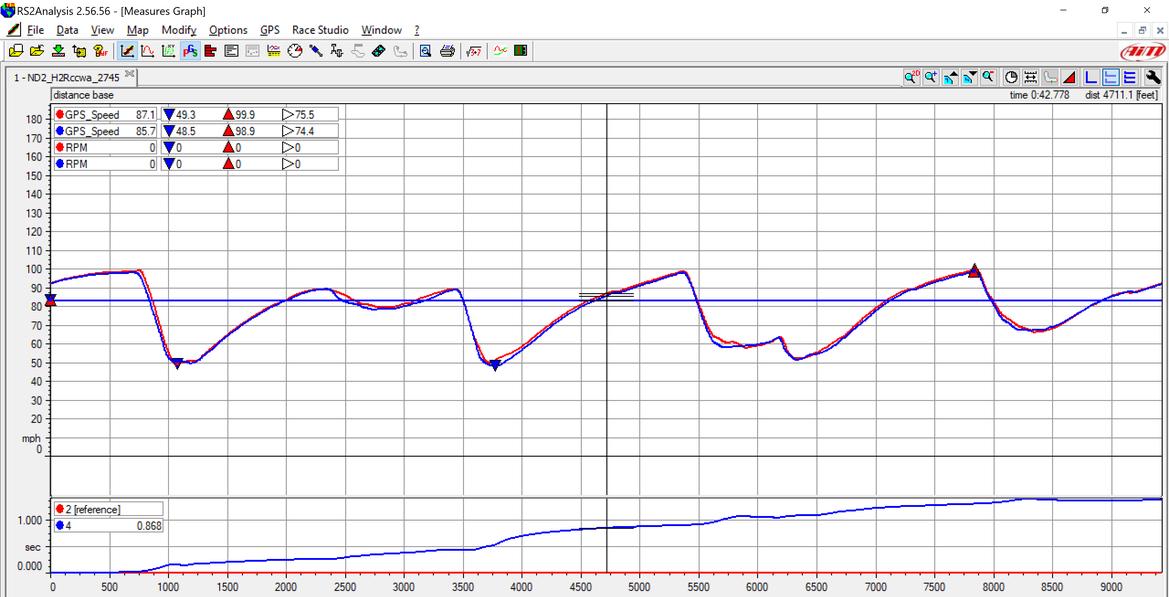Click the printer icon in the toolbar
1169x597 pixels.
click(x=447, y=51)
